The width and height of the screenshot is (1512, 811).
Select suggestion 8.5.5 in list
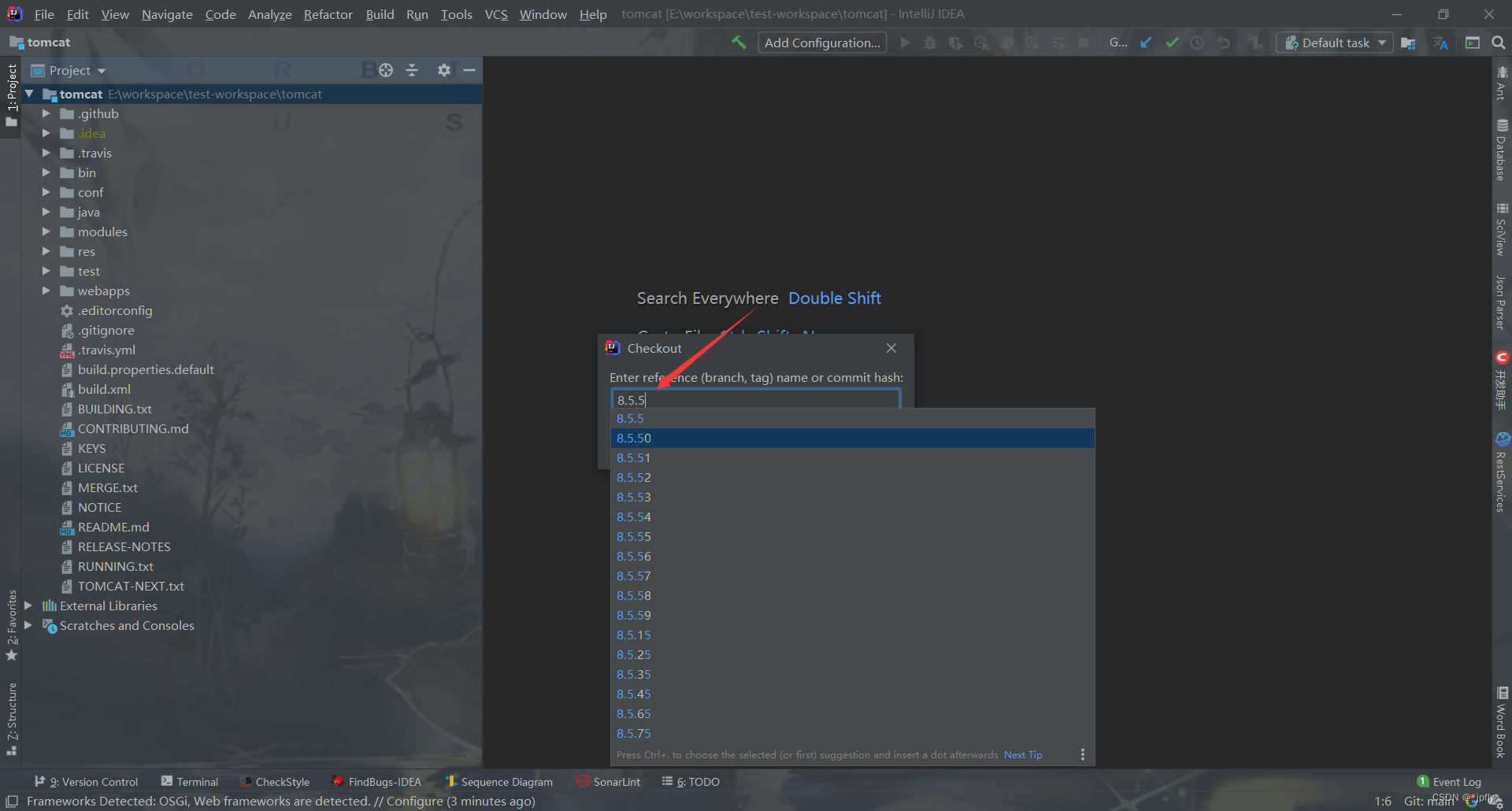[x=853, y=418]
